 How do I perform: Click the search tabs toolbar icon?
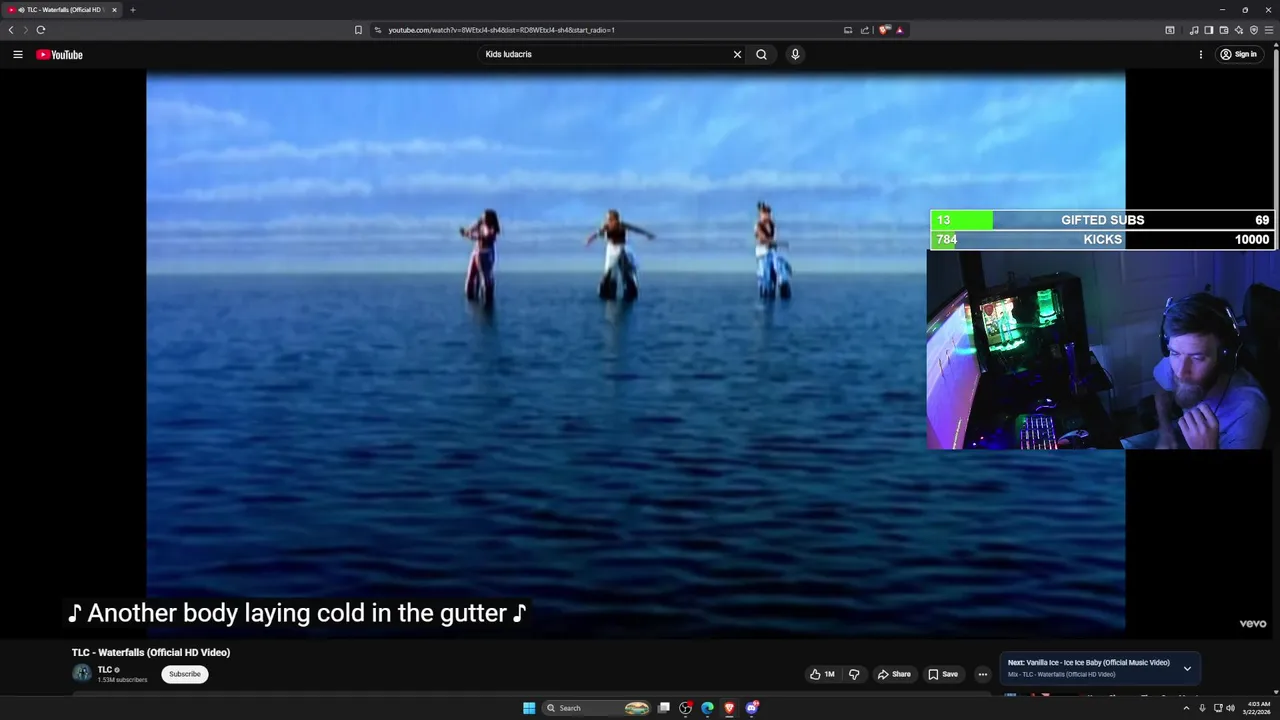pos(1170,30)
